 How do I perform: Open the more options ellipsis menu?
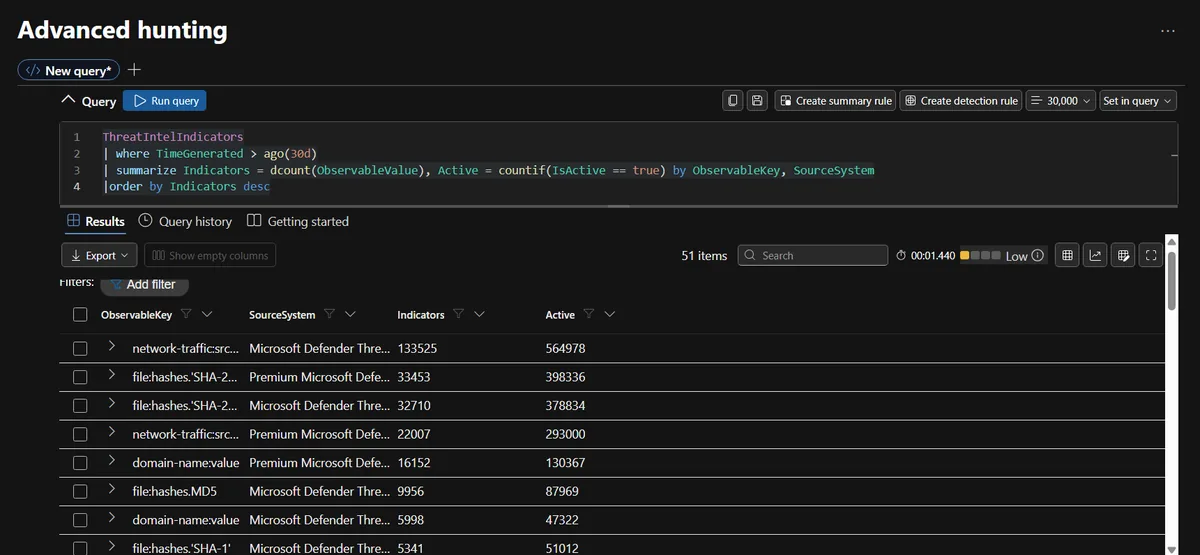pyautogui.click(x=1167, y=31)
